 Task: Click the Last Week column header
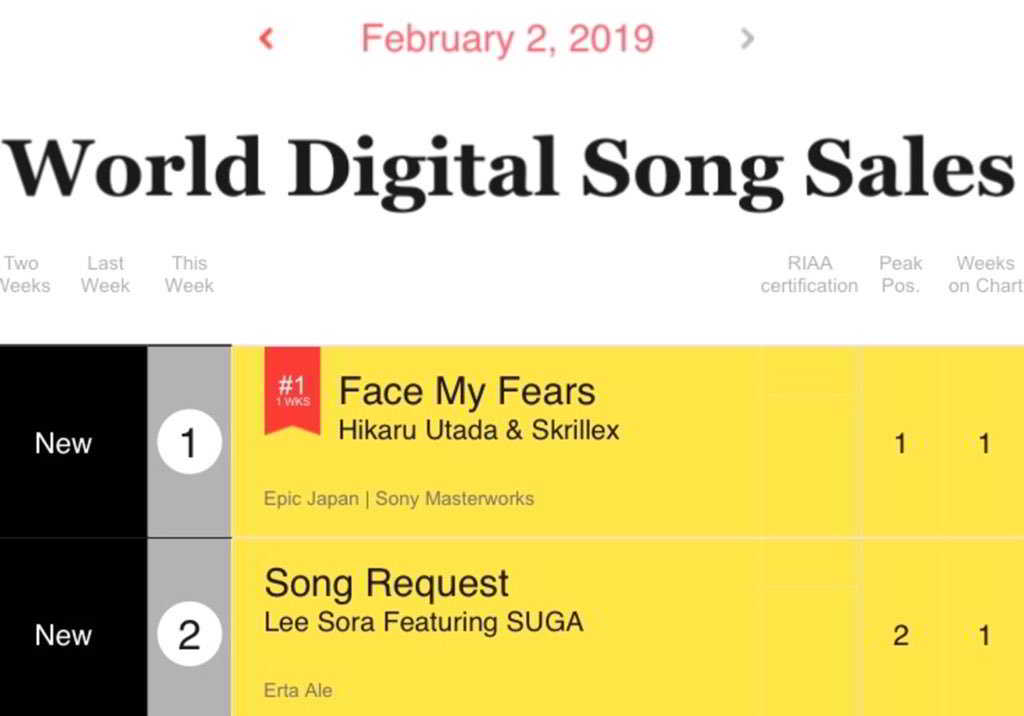[x=105, y=274]
